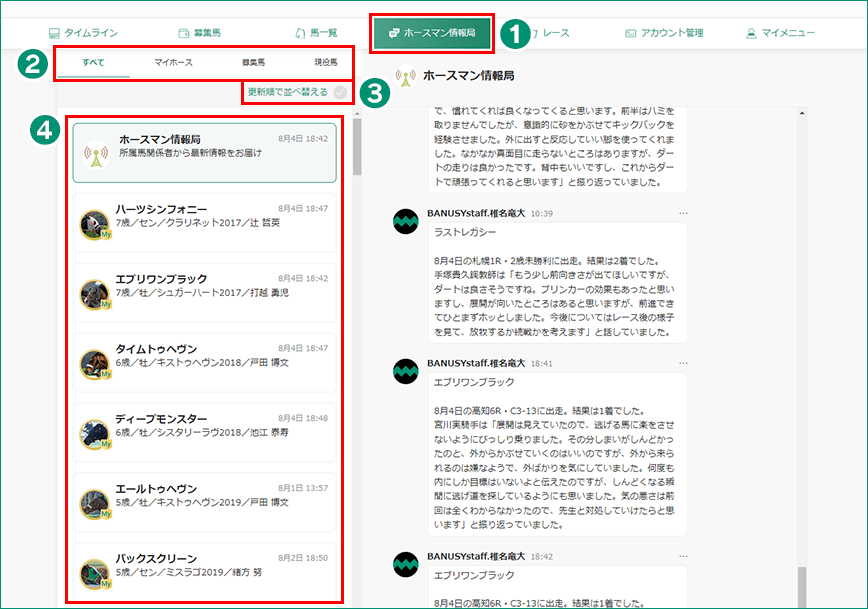The image size is (868, 609).
Task: Open the マイメニュー tab
Action: tap(781, 33)
